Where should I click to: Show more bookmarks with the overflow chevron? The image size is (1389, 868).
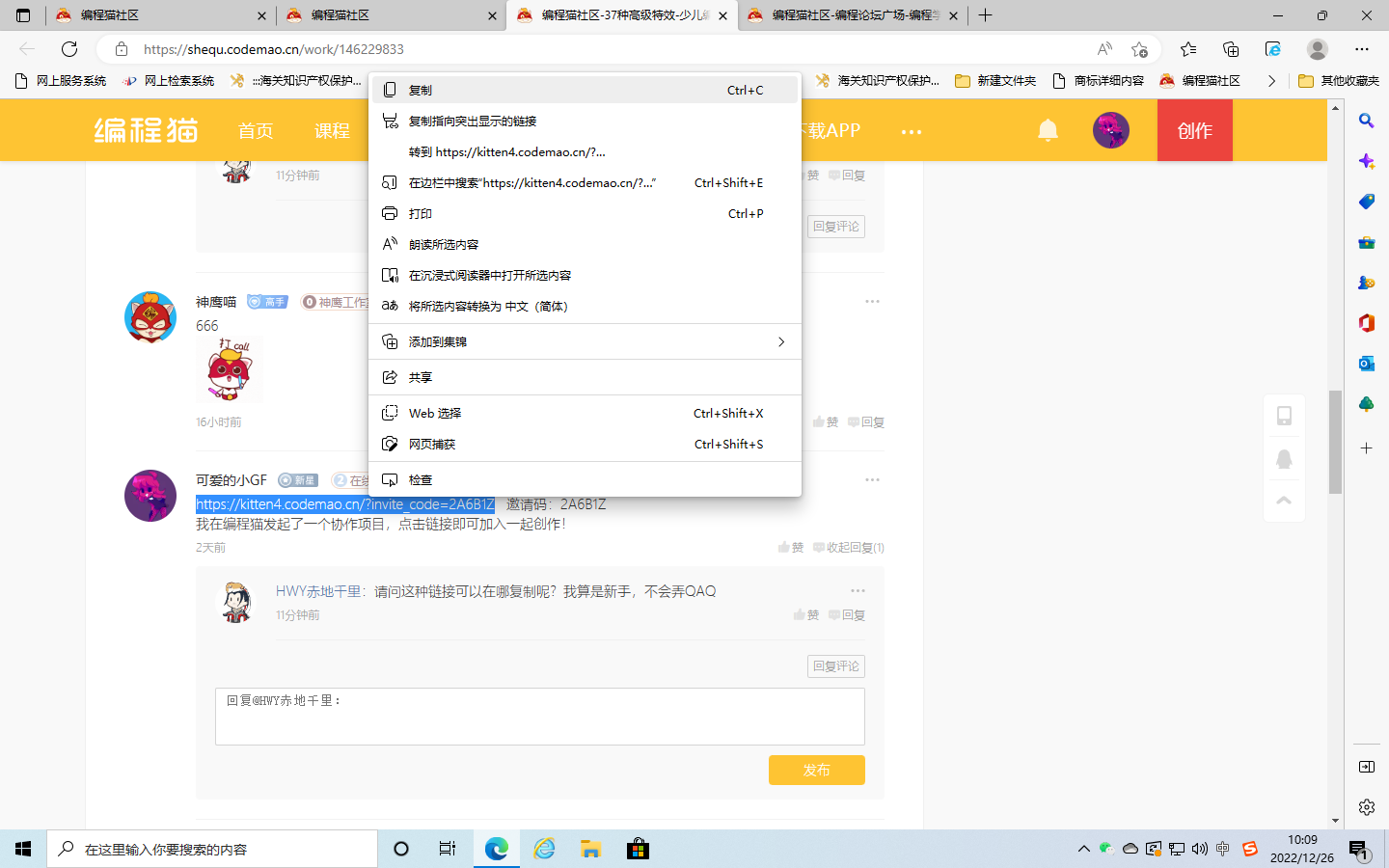(1272, 81)
